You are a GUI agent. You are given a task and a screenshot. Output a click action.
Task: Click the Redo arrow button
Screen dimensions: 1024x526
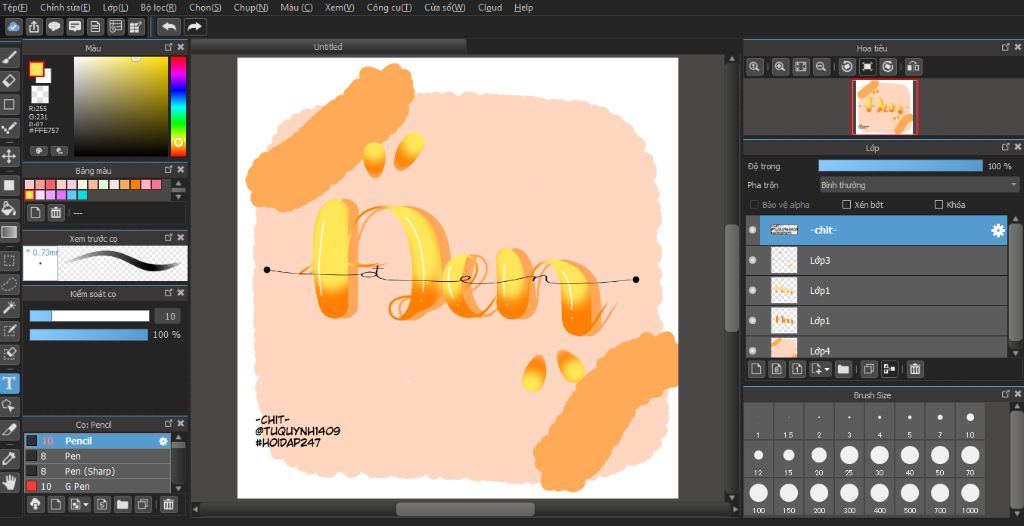pos(195,27)
